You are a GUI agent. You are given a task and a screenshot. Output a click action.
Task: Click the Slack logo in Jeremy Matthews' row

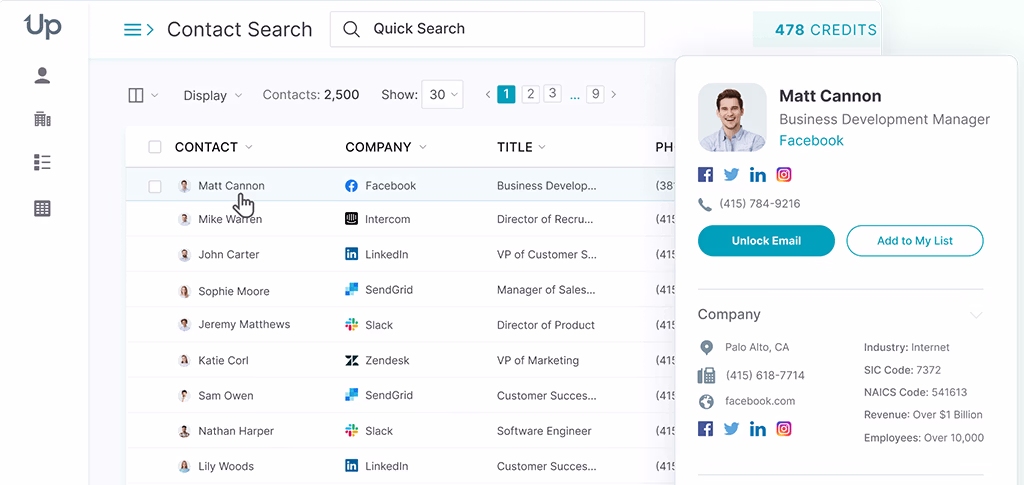351,324
